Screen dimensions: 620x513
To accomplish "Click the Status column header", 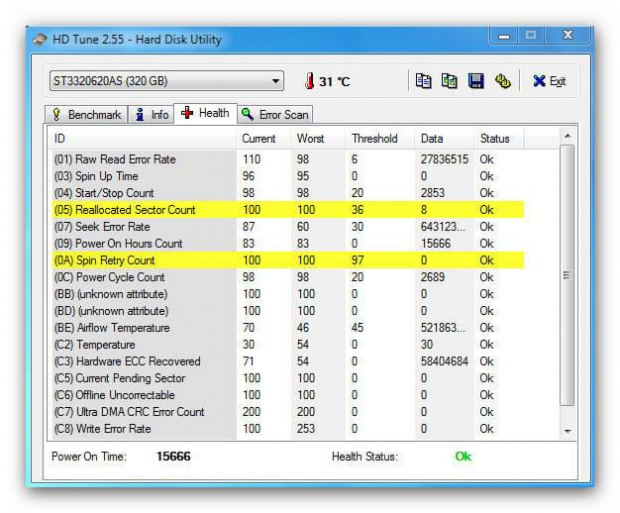I will tap(499, 138).
